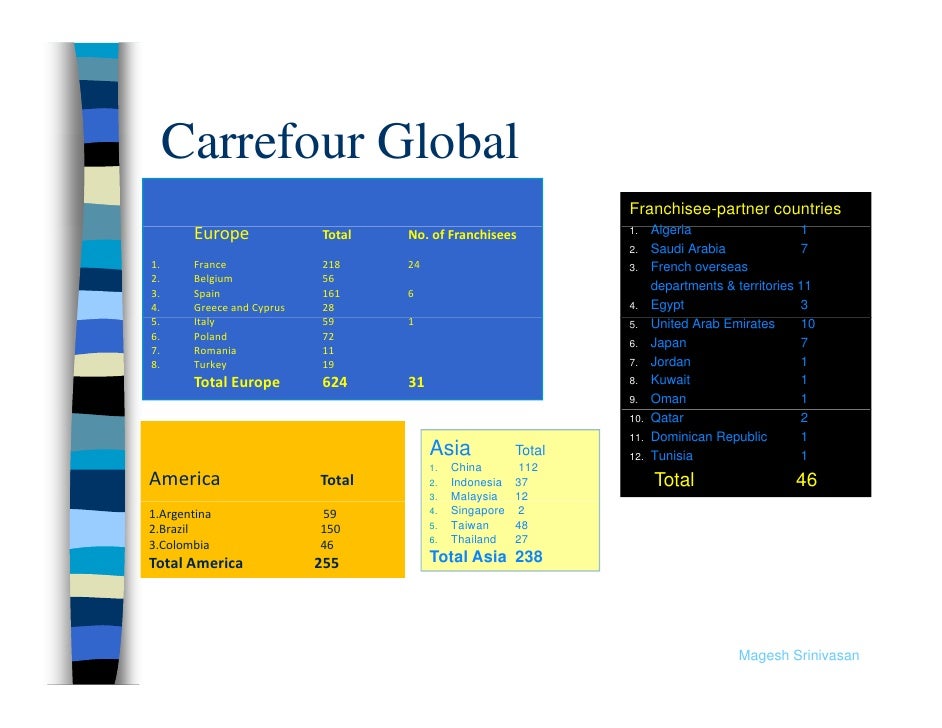Select the 'Indonesia' row label
This screenshot has height=728, width=942.
pyautogui.click(x=476, y=482)
